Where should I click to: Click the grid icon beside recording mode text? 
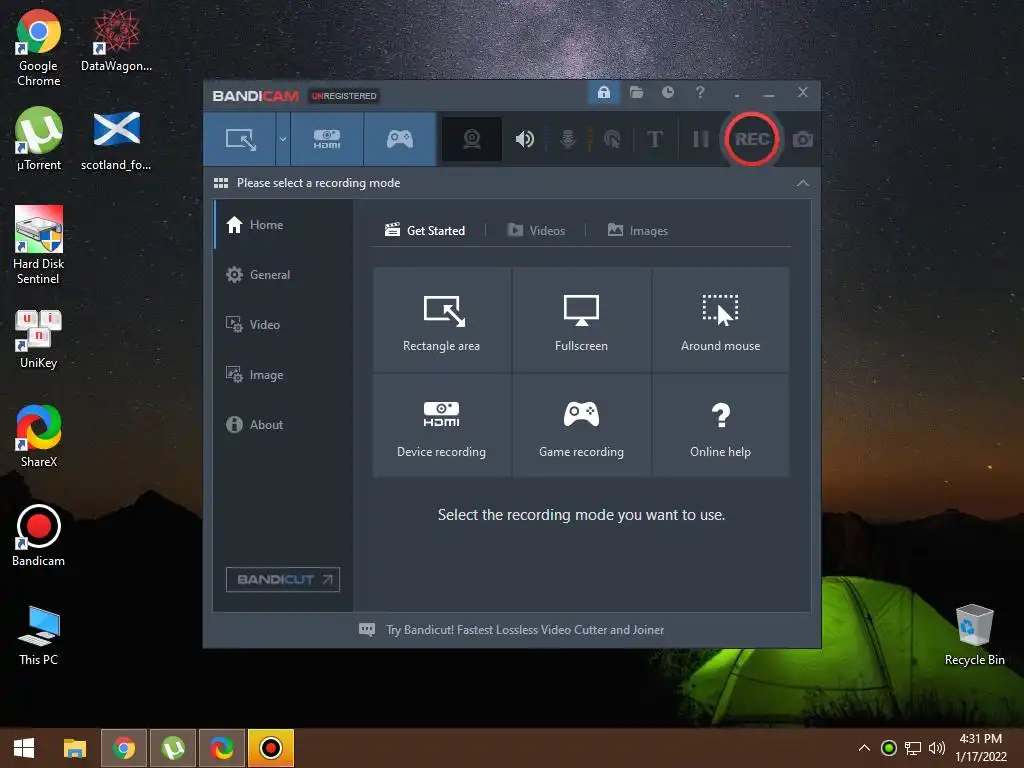pyautogui.click(x=221, y=184)
